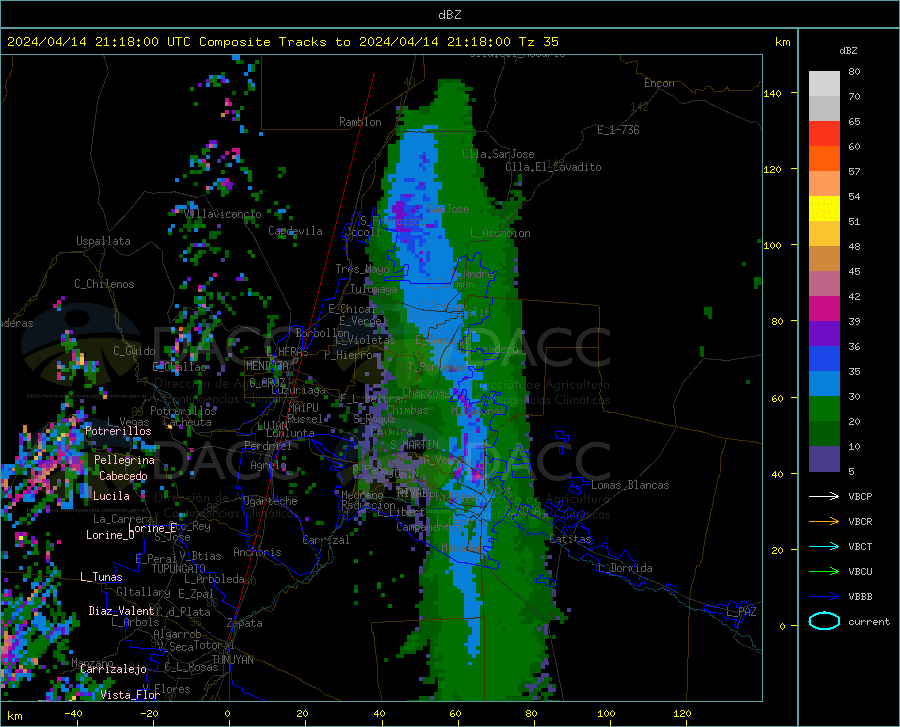Click the 60 km tick on bottom axis
900x727 pixels.
coord(455,714)
